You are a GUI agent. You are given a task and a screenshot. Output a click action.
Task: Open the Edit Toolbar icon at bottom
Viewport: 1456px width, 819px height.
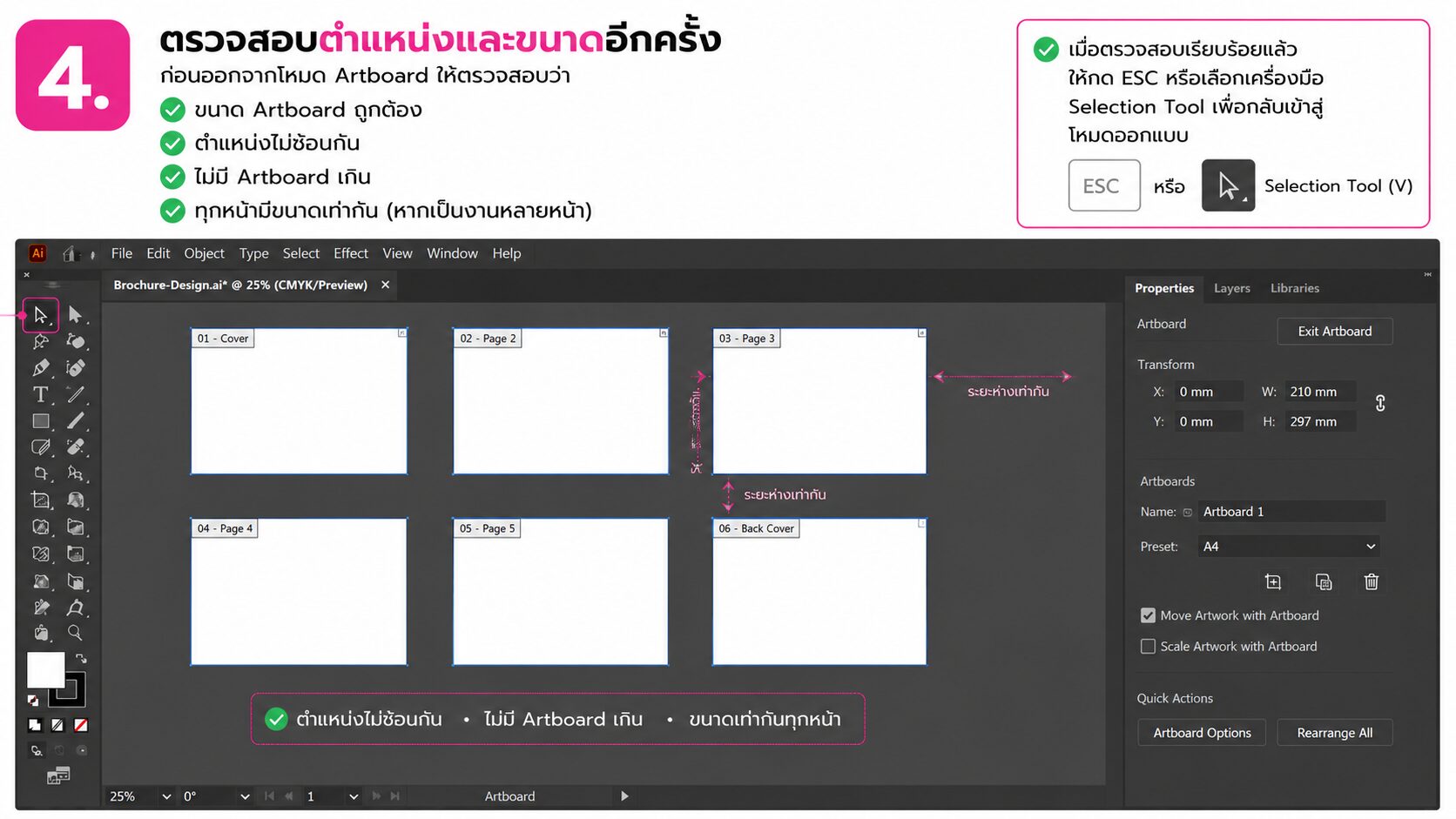tap(58, 775)
